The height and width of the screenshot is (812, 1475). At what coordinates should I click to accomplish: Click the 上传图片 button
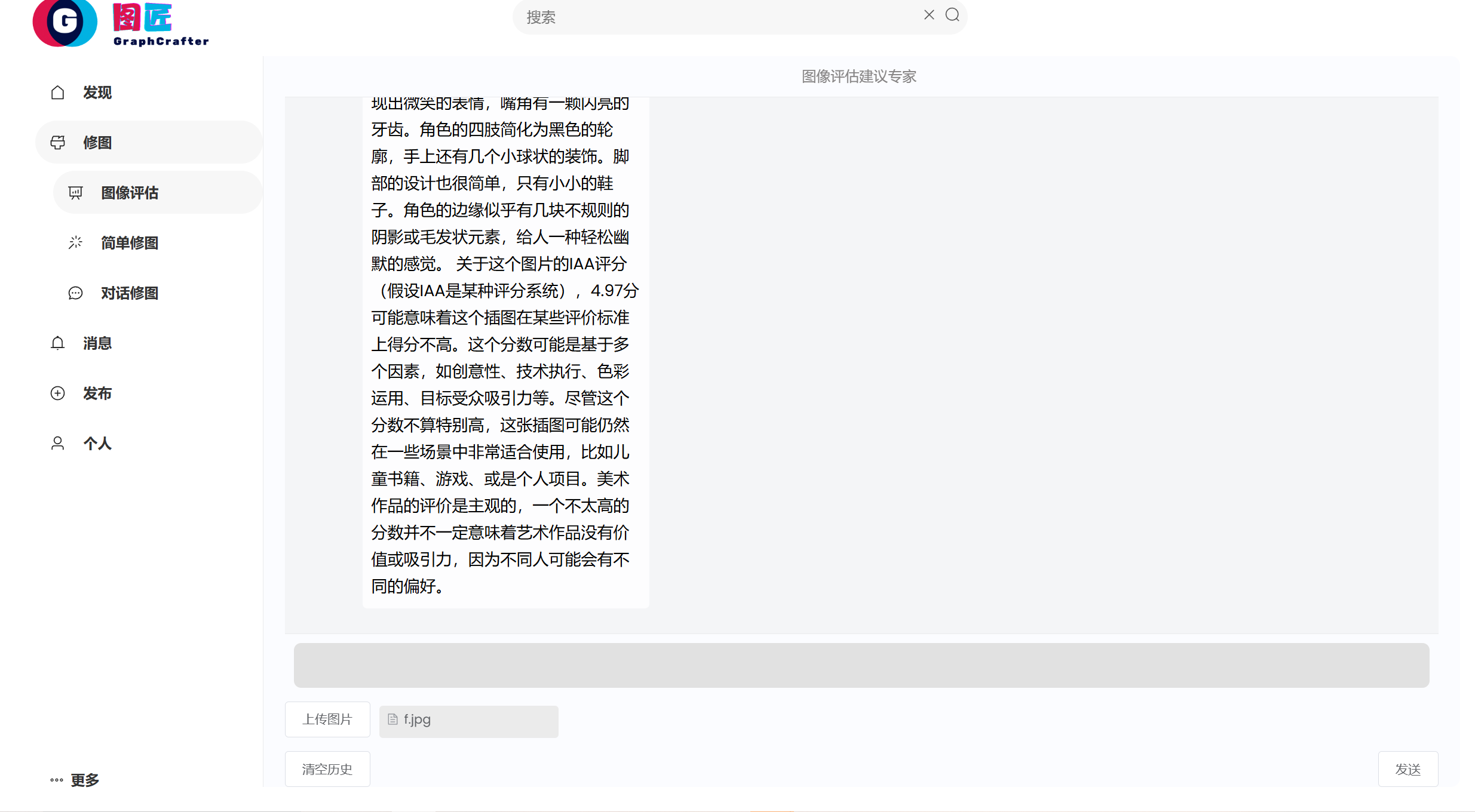point(327,719)
